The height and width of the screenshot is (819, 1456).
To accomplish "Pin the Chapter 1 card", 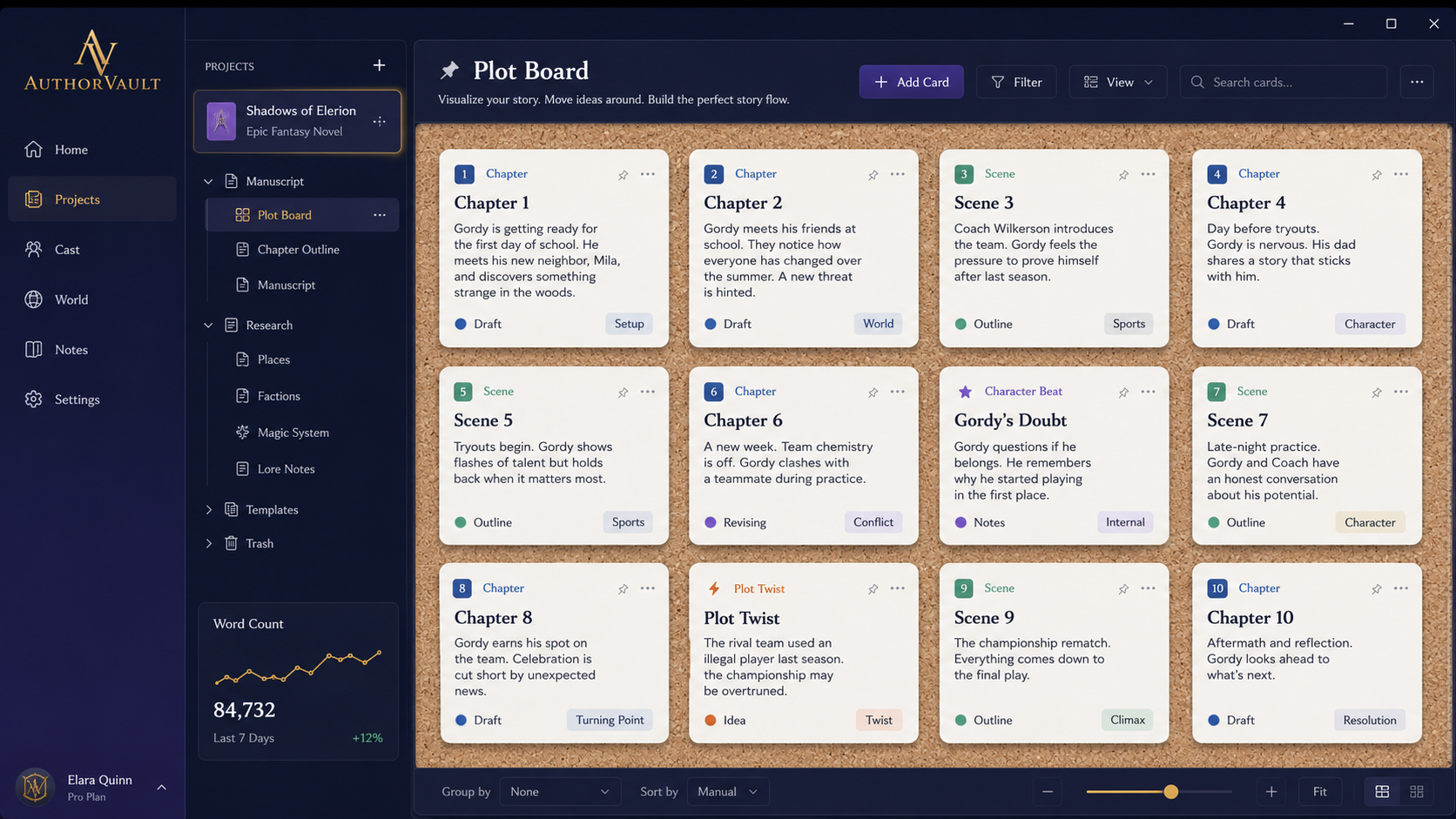I will coord(624,175).
